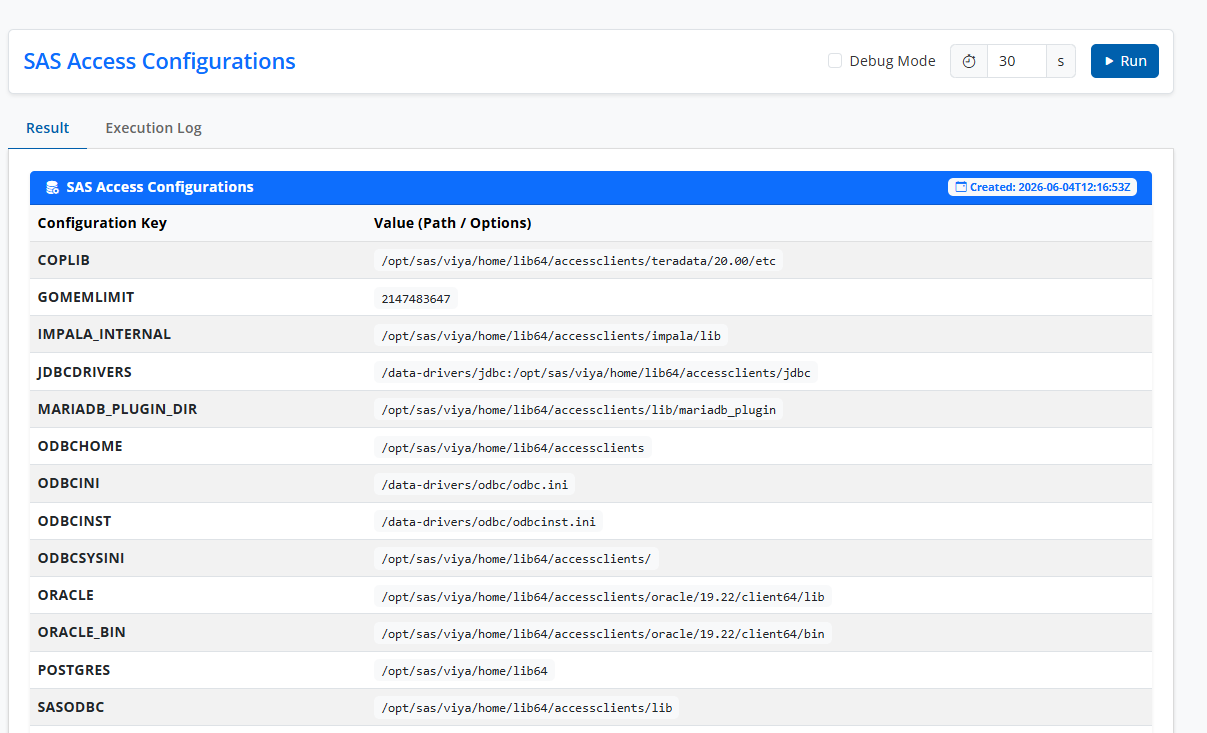Click the /data-drivers/jdbc path value
Image resolution: width=1207 pixels, height=733 pixels.
596,373
